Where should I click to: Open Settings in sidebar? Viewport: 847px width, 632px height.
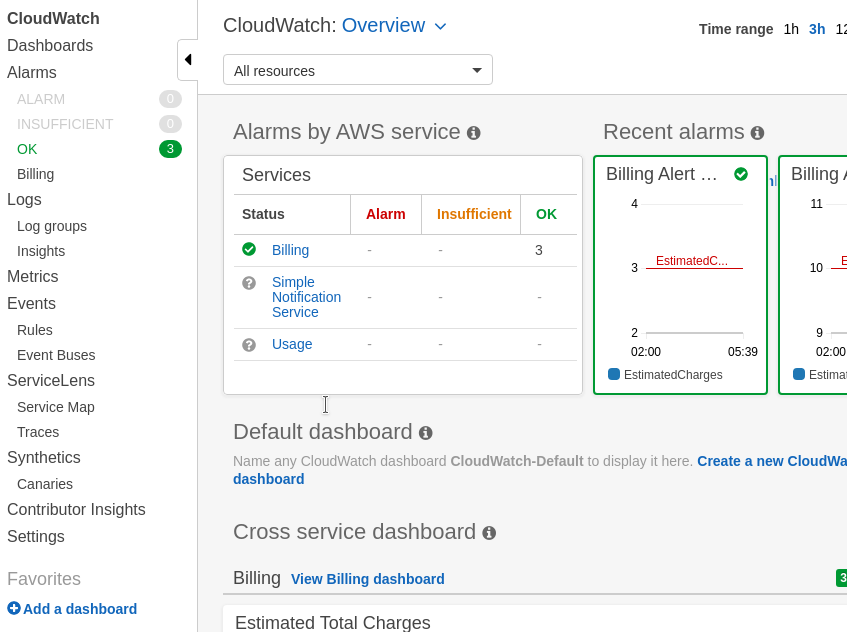tap(36, 536)
